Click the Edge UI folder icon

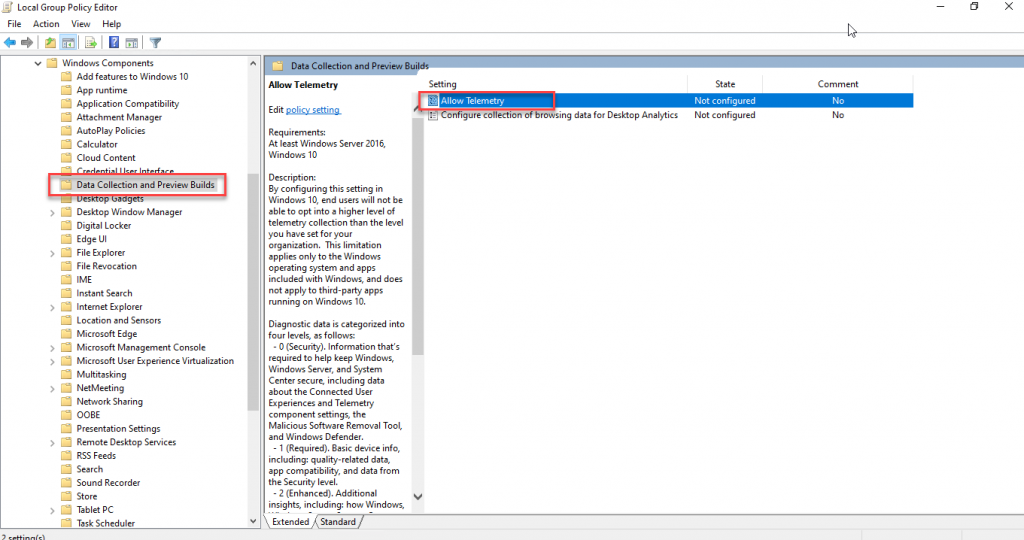click(66, 239)
